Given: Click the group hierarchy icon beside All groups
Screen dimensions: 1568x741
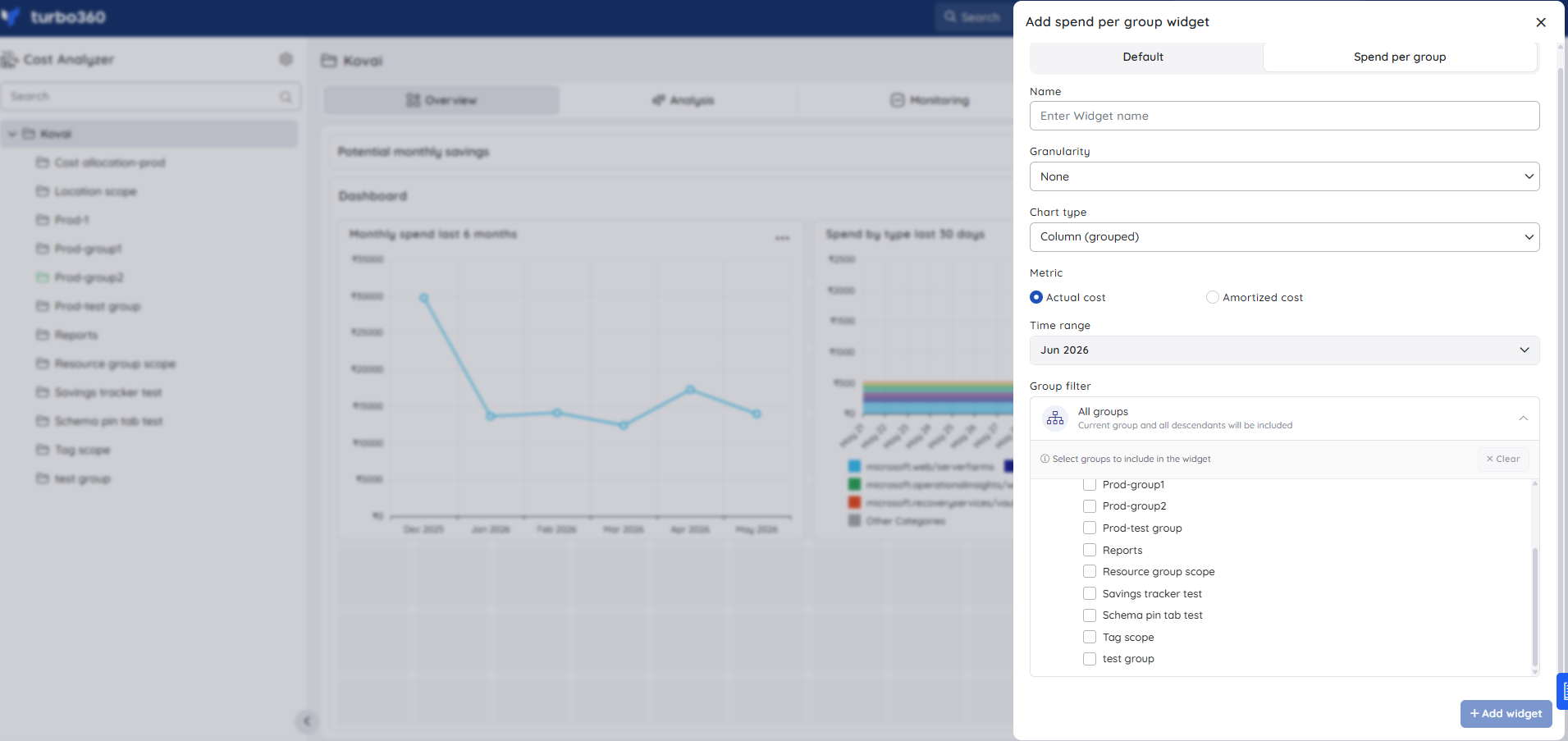Looking at the screenshot, I should [x=1055, y=419].
